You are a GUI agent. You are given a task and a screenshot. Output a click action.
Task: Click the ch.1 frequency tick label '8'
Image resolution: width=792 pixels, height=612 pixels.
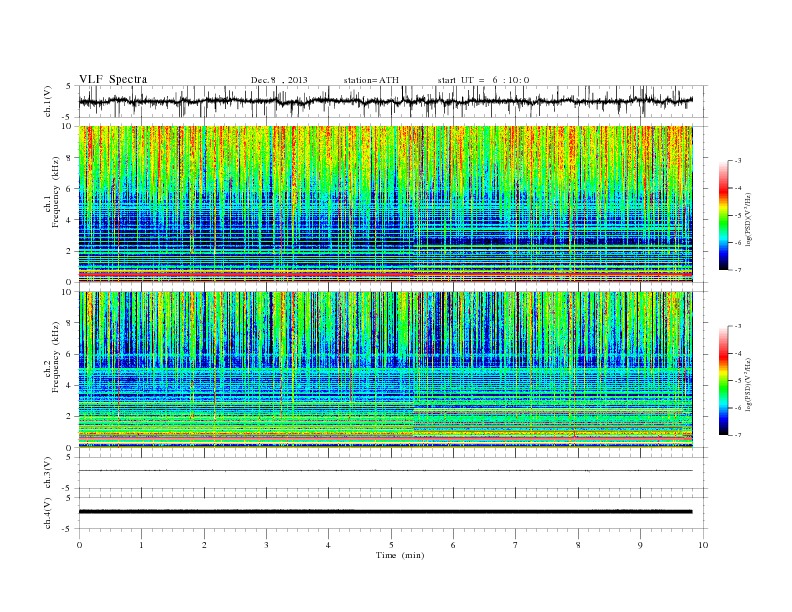coord(70,158)
